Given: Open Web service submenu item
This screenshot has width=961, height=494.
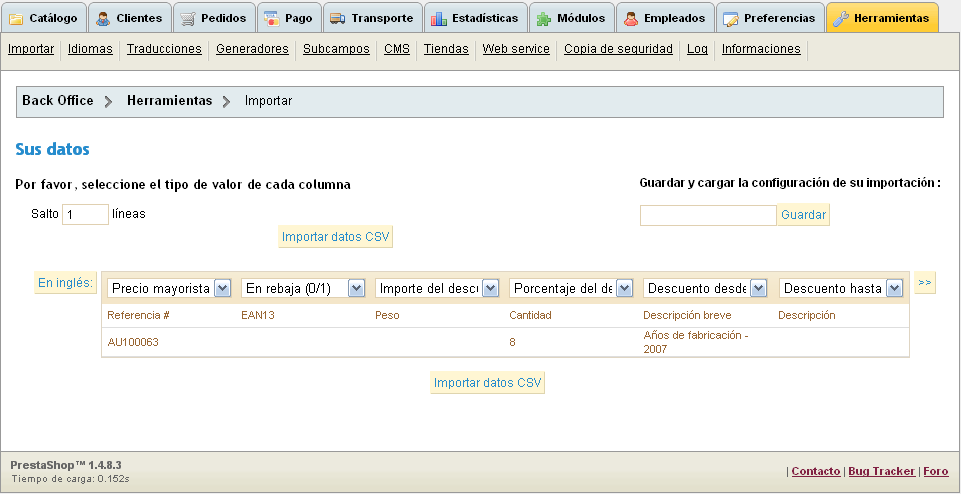Looking at the screenshot, I should (x=516, y=49).
